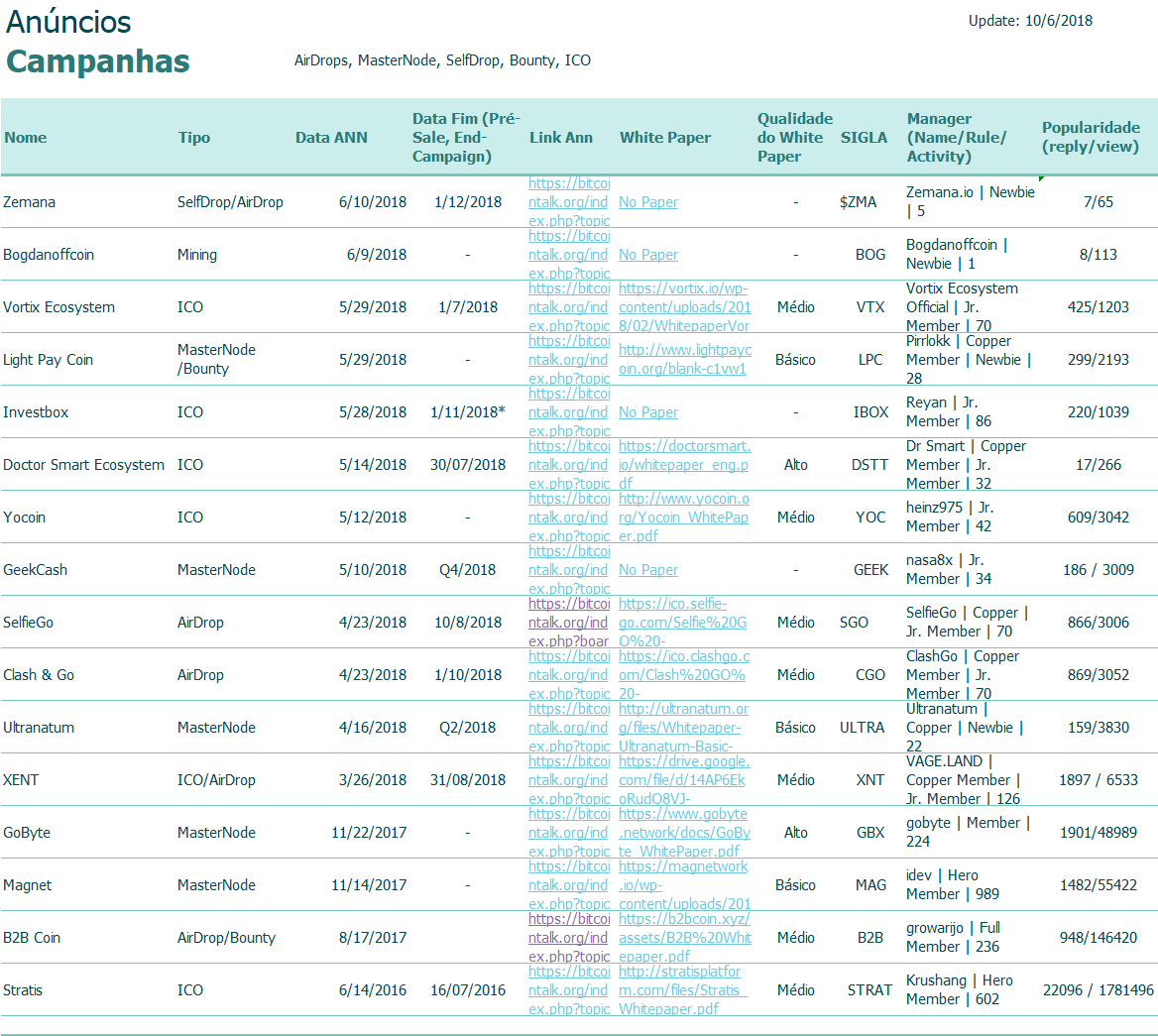This screenshot has height=1036, width=1158.
Task: Click the No Paper link for Bogdanoffcoin
Action: point(648,254)
